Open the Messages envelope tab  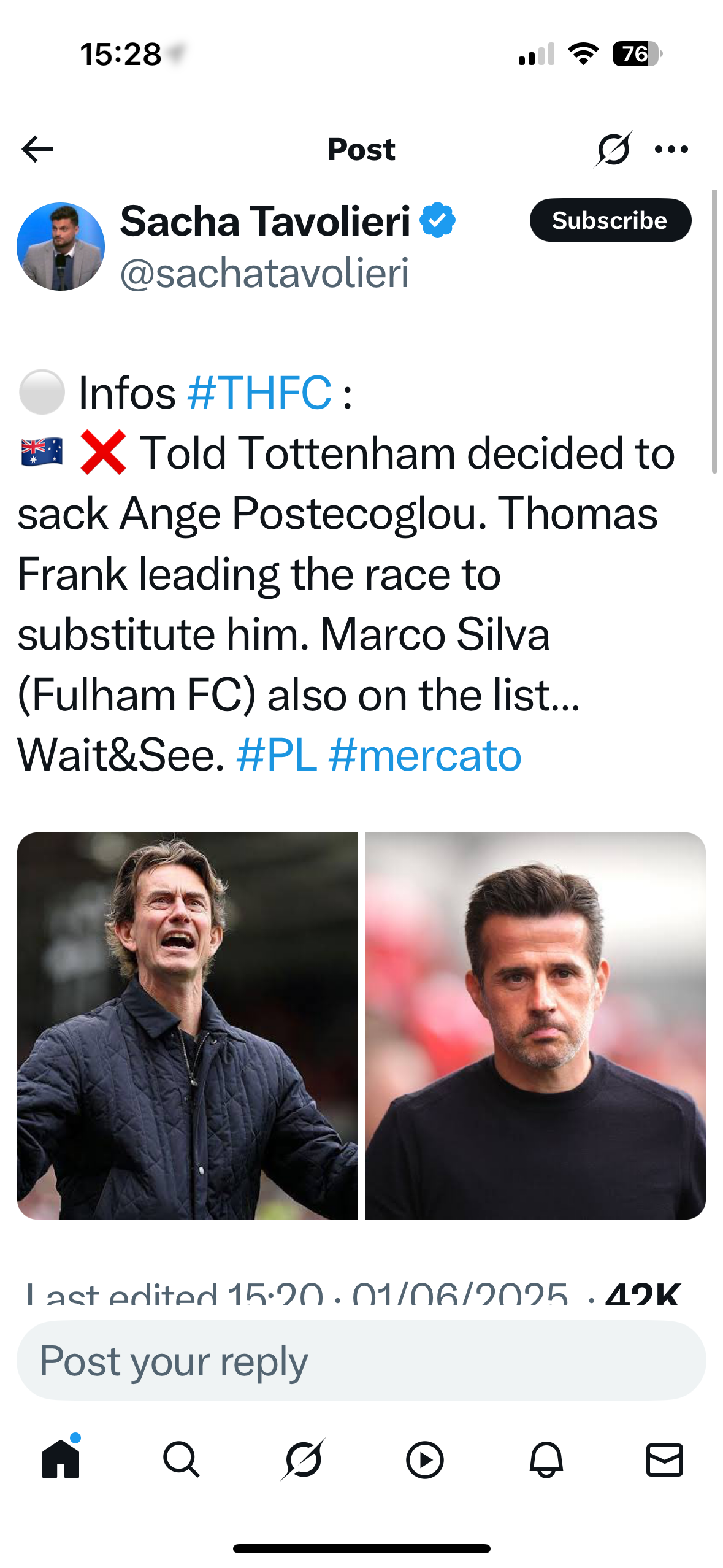(665, 1459)
